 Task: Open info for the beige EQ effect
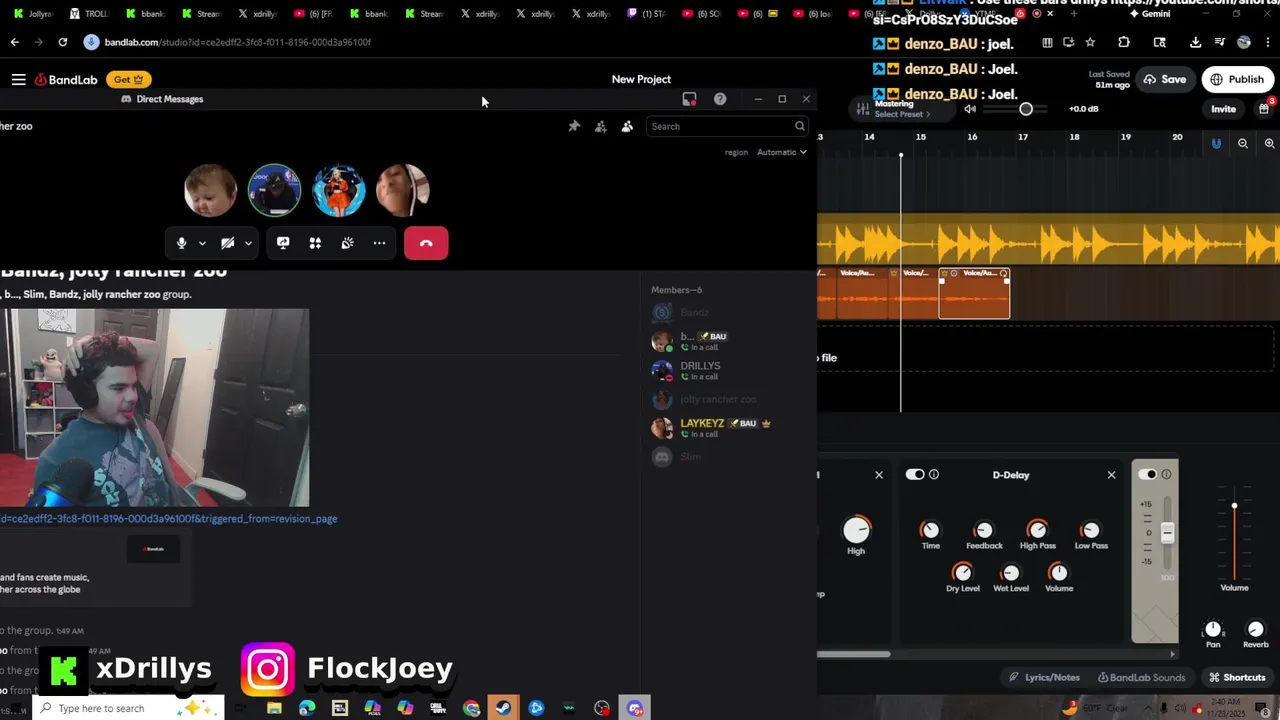coord(1166,475)
